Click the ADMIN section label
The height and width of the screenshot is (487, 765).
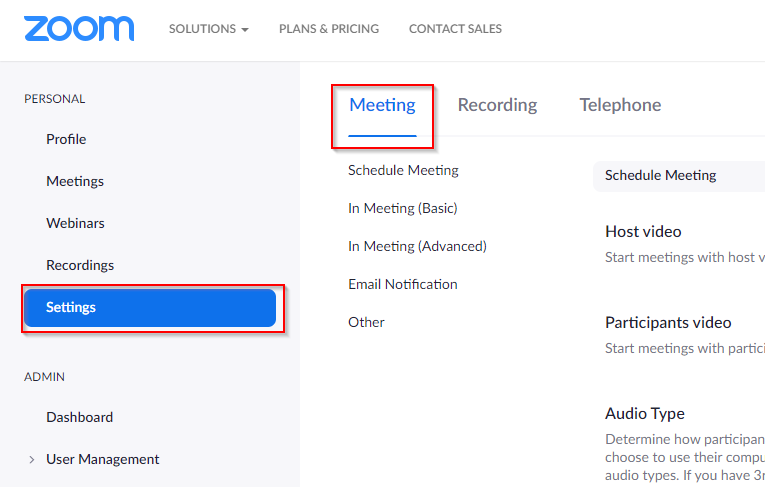[x=44, y=377]
